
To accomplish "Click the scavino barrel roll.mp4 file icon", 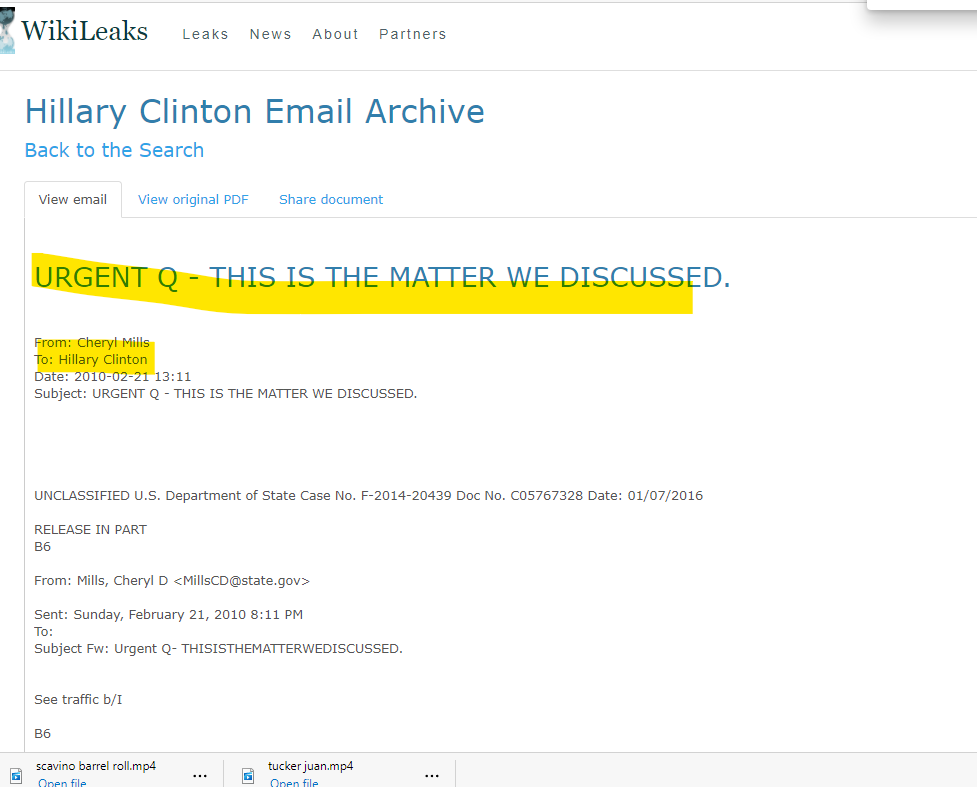I will 16,776.
